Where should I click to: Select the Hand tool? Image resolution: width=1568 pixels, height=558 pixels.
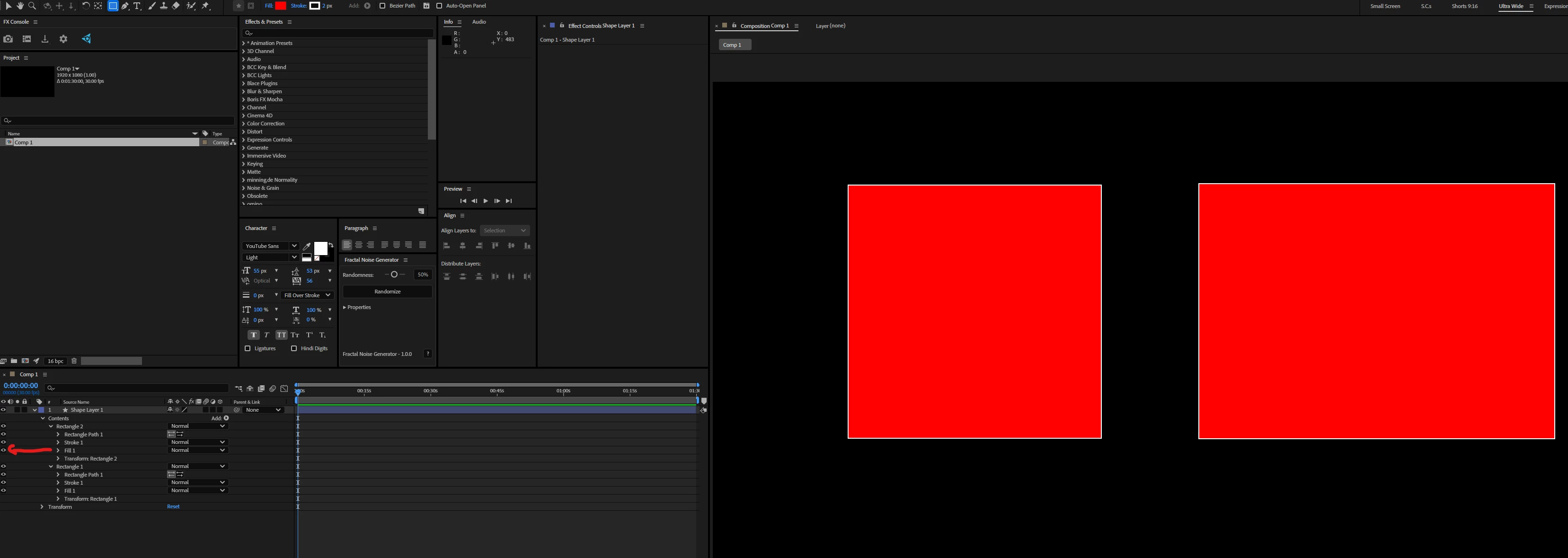(x=20, y=6)
